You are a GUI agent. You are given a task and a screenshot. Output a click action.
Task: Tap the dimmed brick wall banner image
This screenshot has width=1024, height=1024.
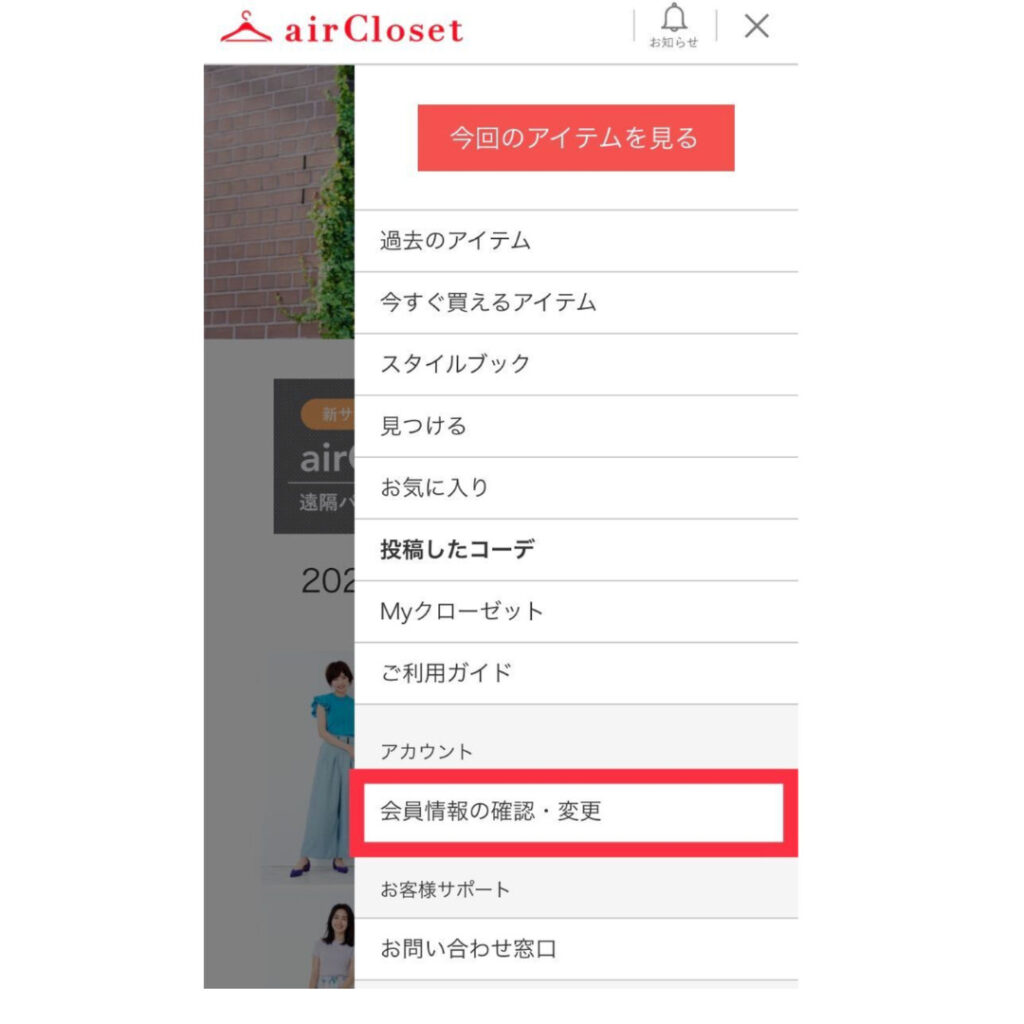(x=279, y=202)
